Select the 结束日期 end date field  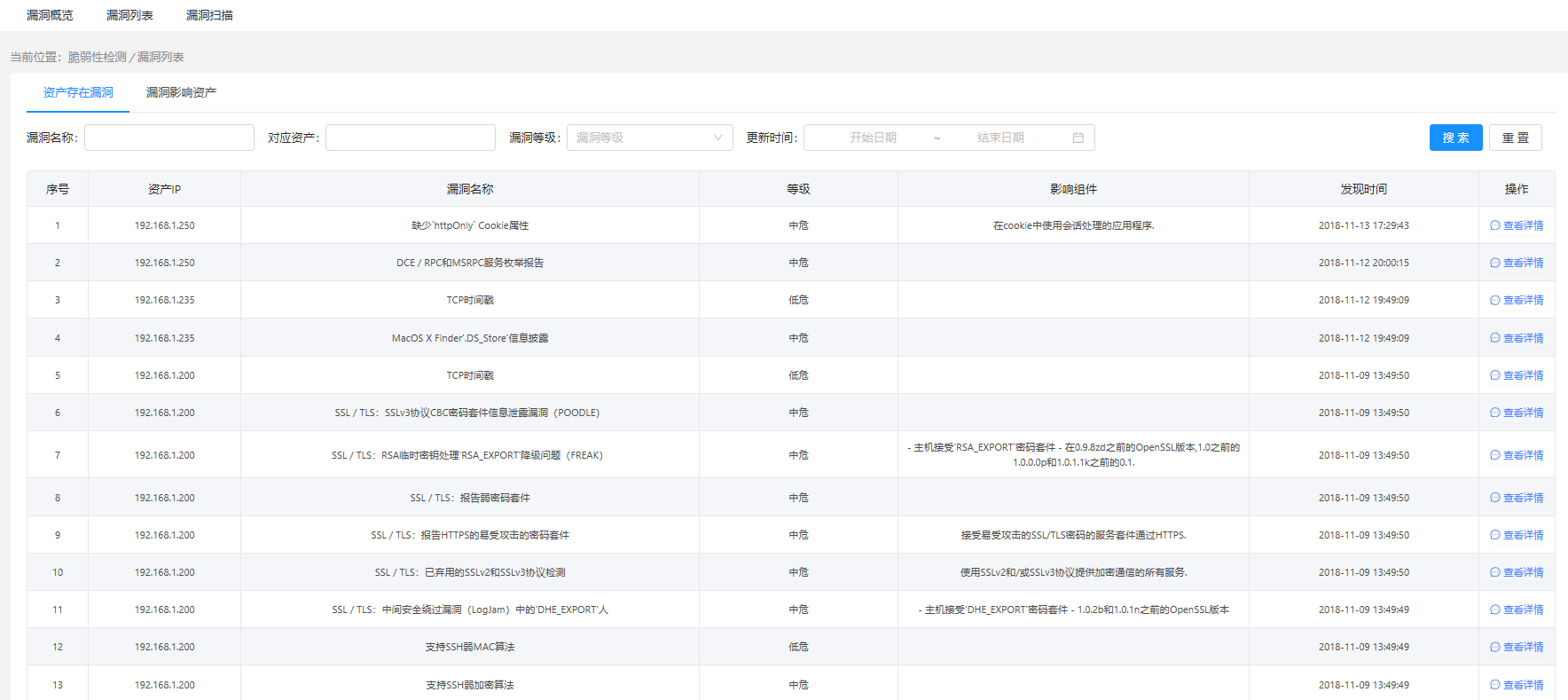click(x=1000, y=138)
